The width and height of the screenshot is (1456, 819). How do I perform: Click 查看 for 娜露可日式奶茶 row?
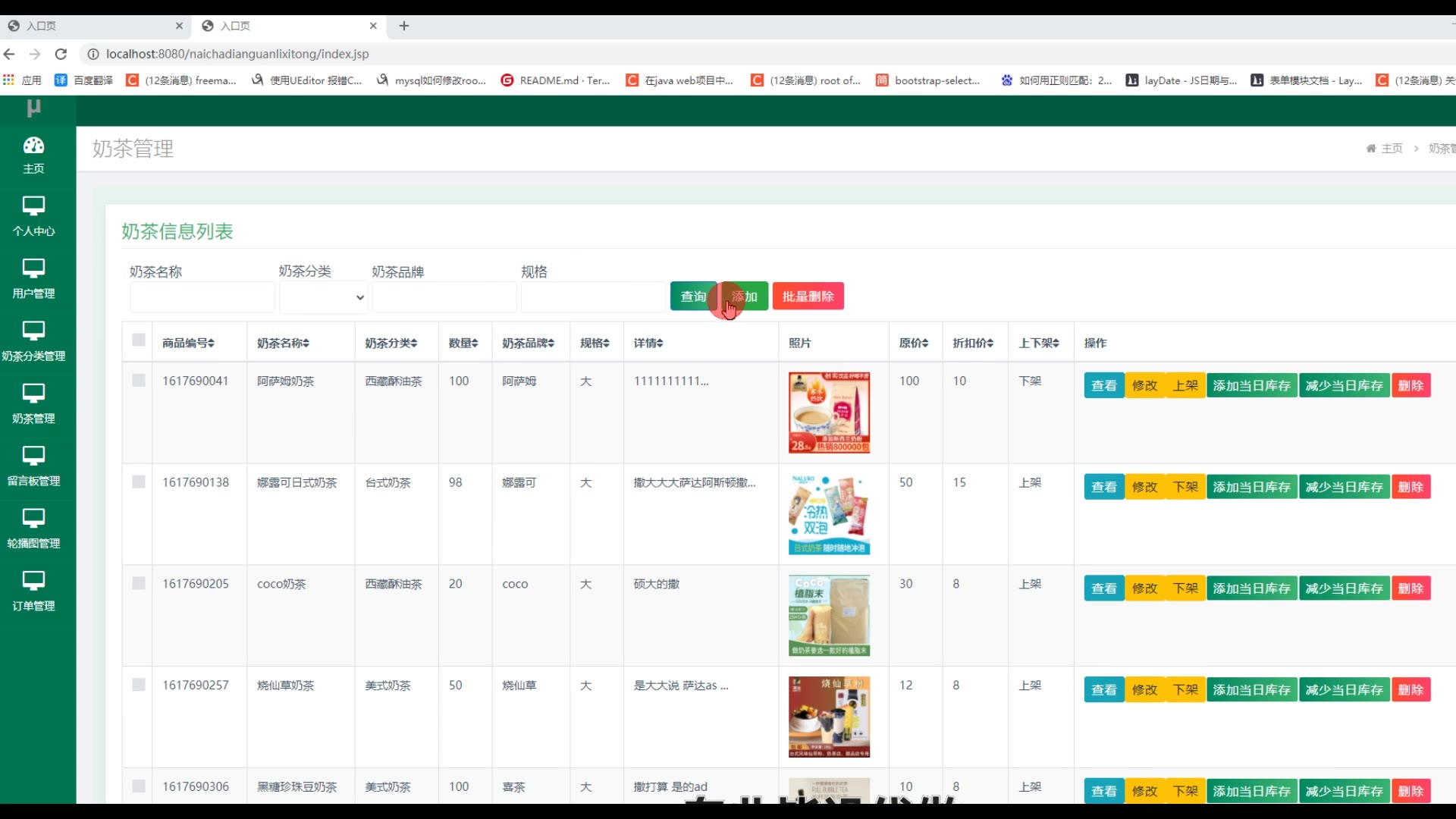[x=1103, y=487]
